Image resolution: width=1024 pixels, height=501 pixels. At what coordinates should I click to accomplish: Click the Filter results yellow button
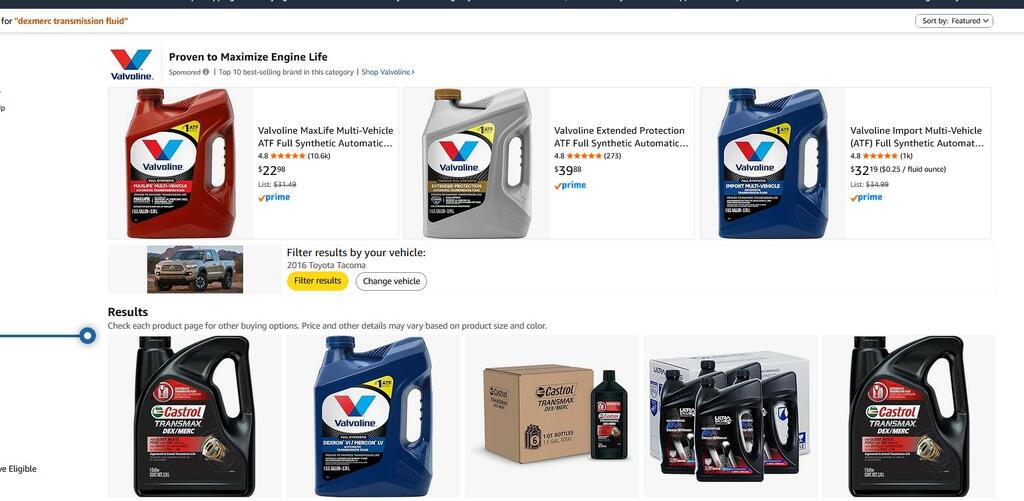tap(317, 281)
